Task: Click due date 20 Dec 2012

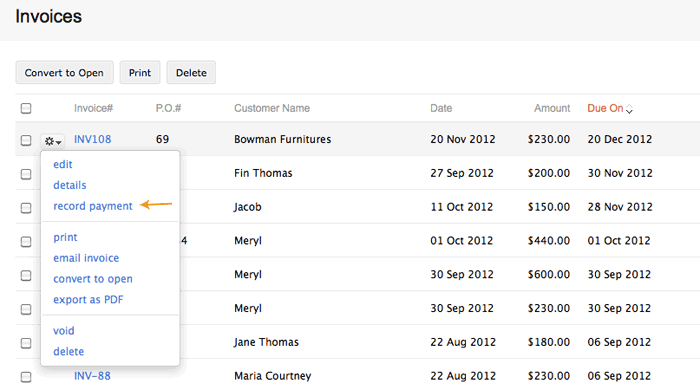Action: (620, 139)
